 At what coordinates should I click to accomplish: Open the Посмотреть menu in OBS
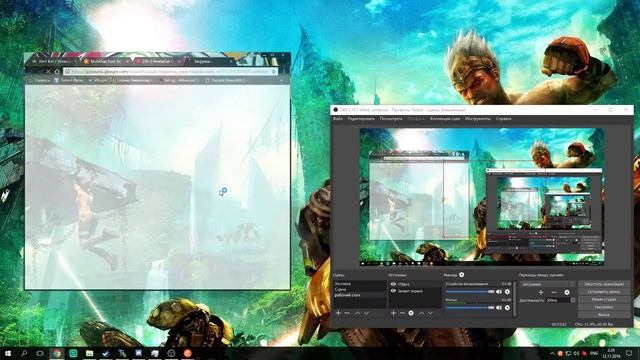point(391,119)
